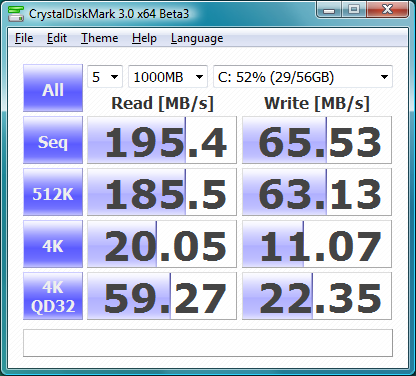Open the File menu

point(24,38)
